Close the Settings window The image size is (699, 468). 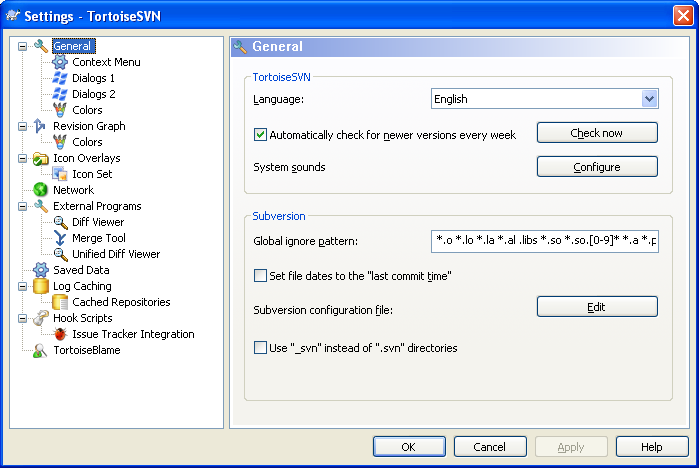(x=683, y=16)
